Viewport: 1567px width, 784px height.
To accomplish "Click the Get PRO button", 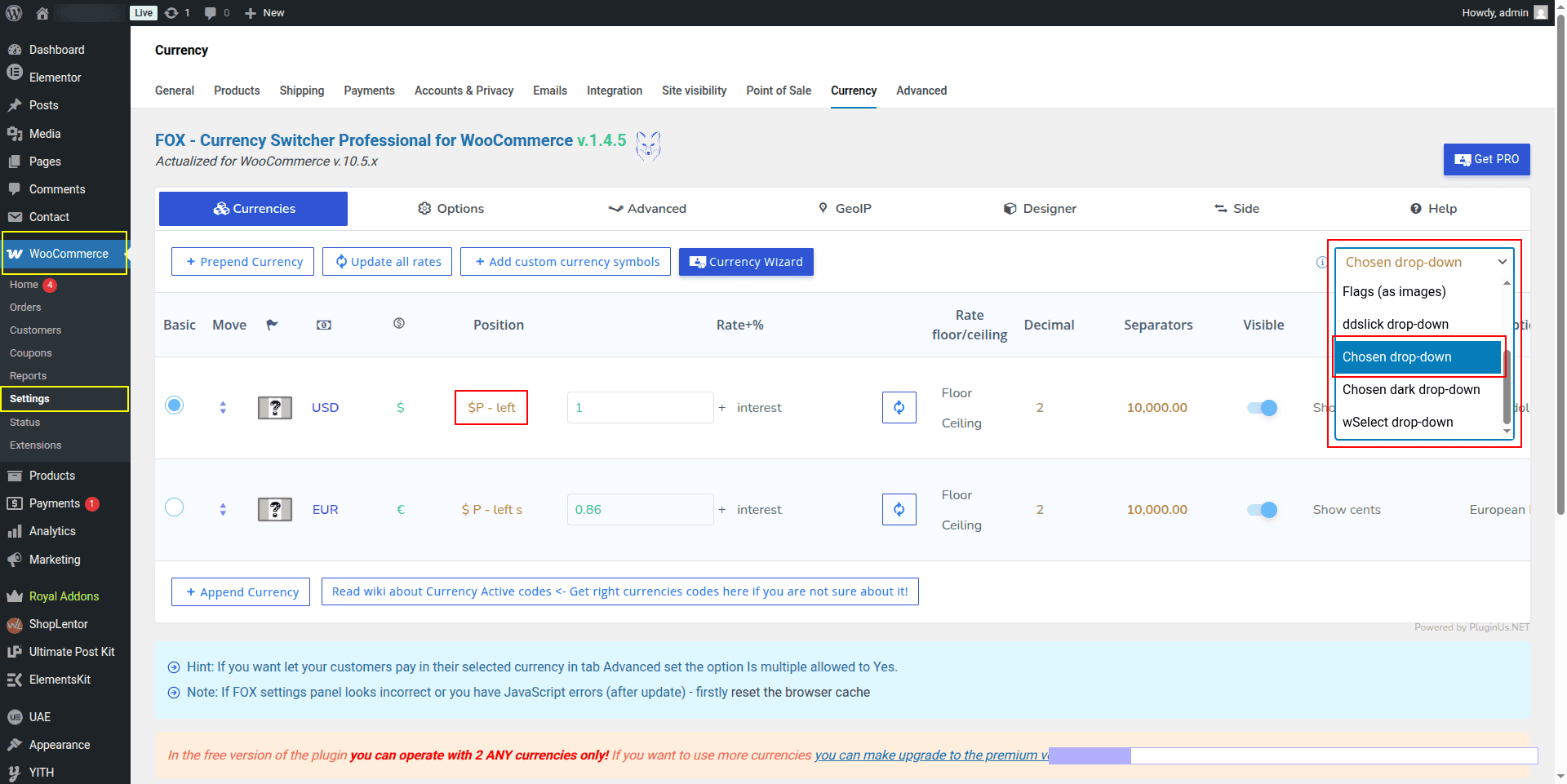I will click(1486, 160).
